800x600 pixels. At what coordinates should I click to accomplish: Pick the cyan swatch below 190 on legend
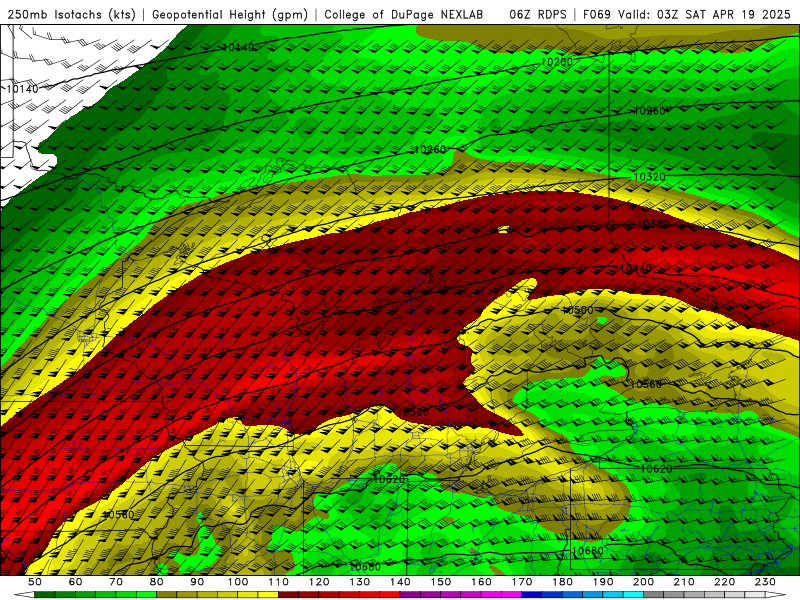click(x=613, y=595)
